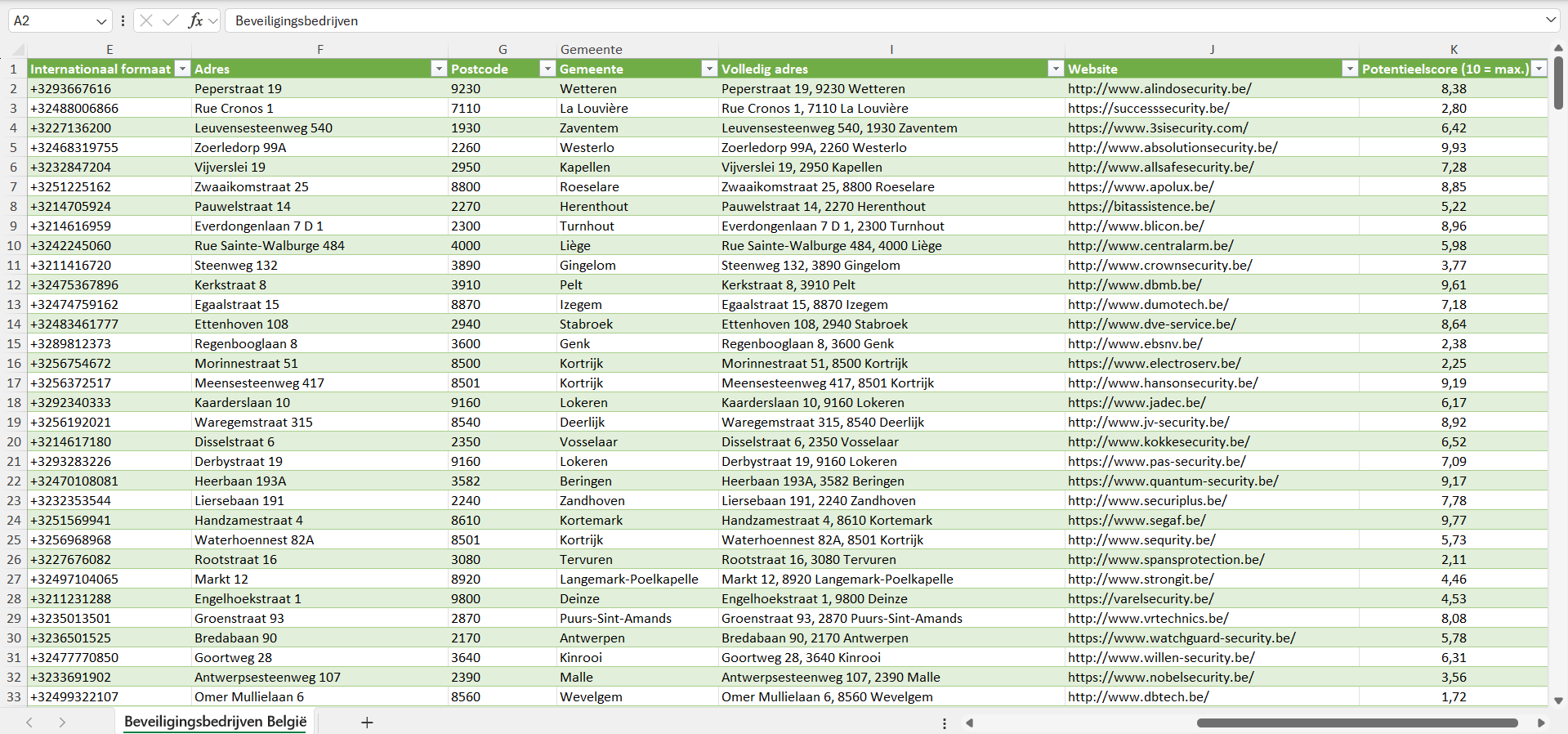1568x734 pixels.
Task: Select the Beveiligingsbedrijven België sheet tab
Action: (215, 722)
